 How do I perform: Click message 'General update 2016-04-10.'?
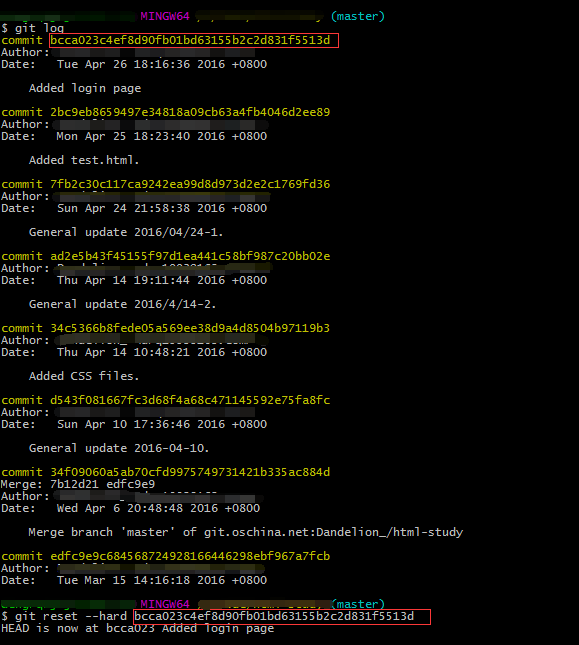click(119, 448)
